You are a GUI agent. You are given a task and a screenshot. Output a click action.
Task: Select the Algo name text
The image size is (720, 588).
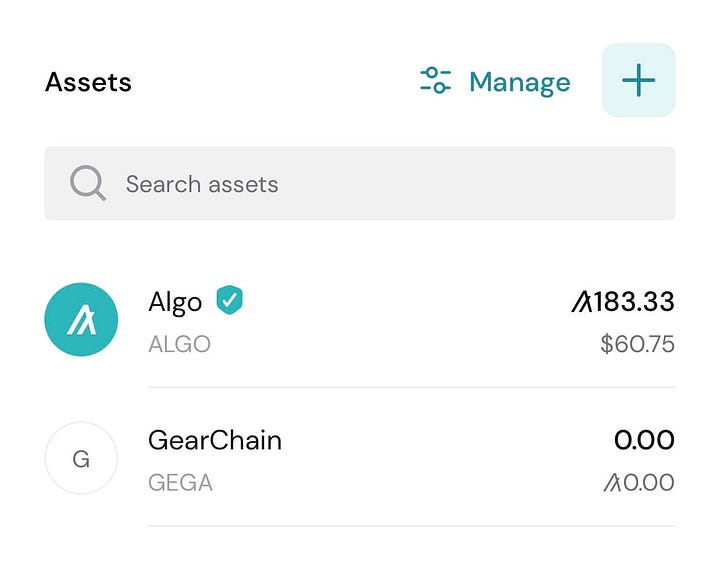pyautogui.click(x=175, y=303)
